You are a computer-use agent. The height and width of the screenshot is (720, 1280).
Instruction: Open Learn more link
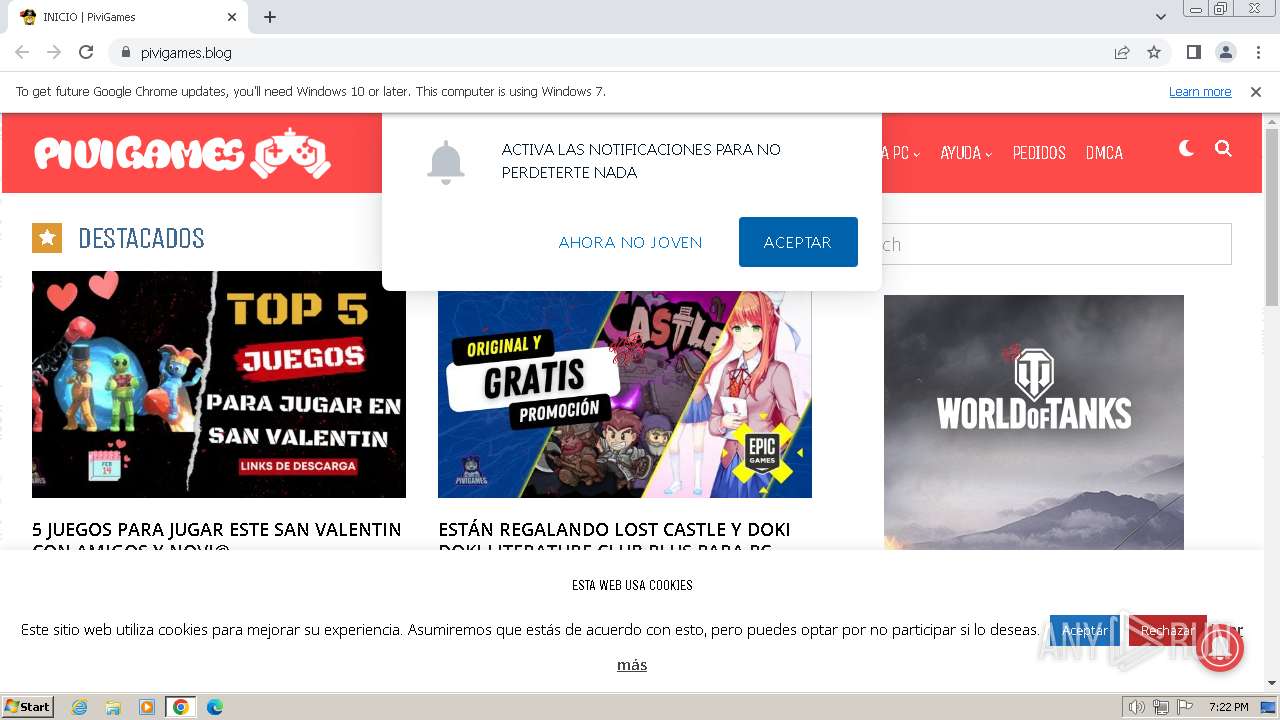pos(1200,92)
